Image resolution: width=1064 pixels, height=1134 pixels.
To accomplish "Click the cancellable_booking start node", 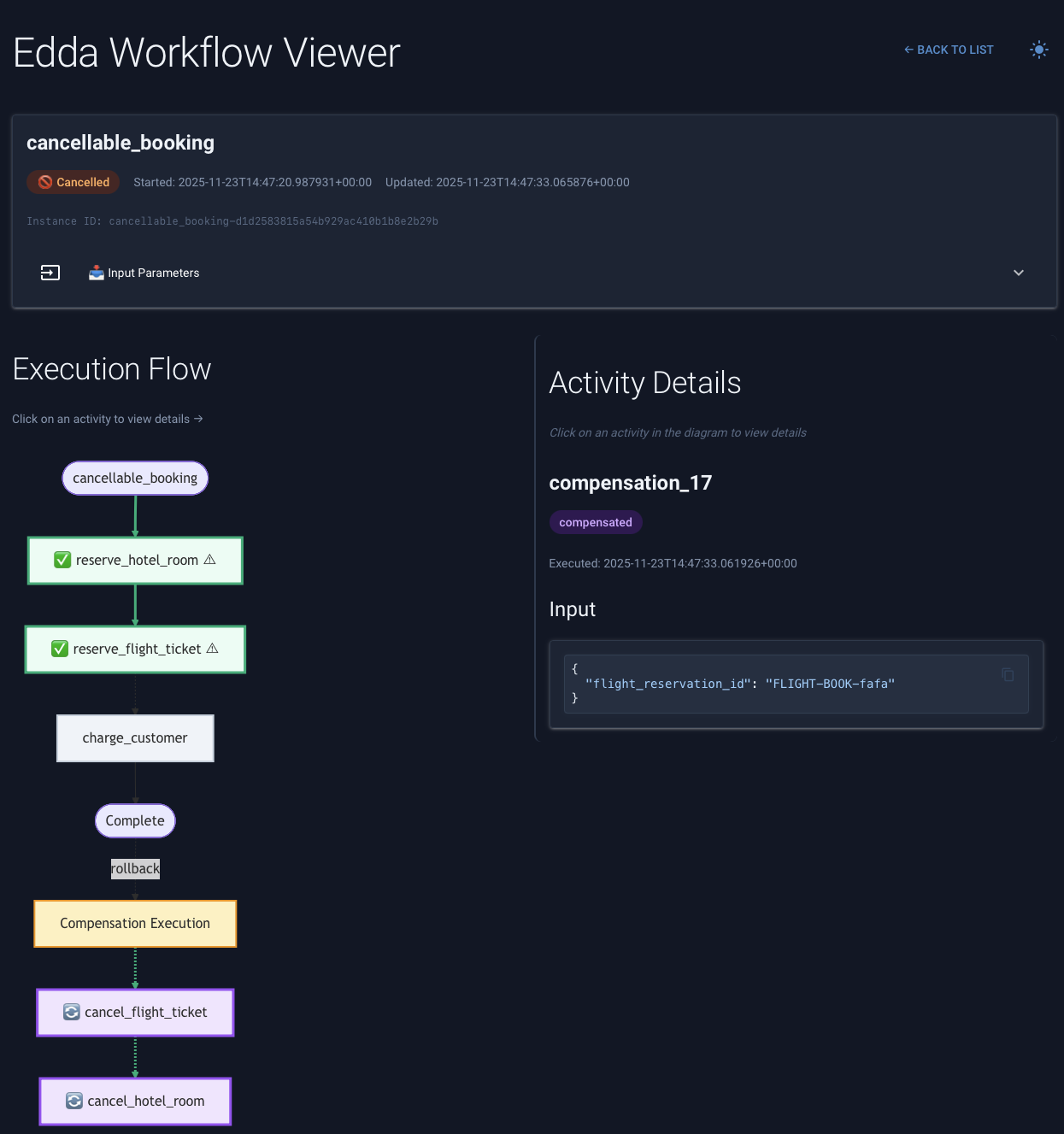I will (135, 479).
